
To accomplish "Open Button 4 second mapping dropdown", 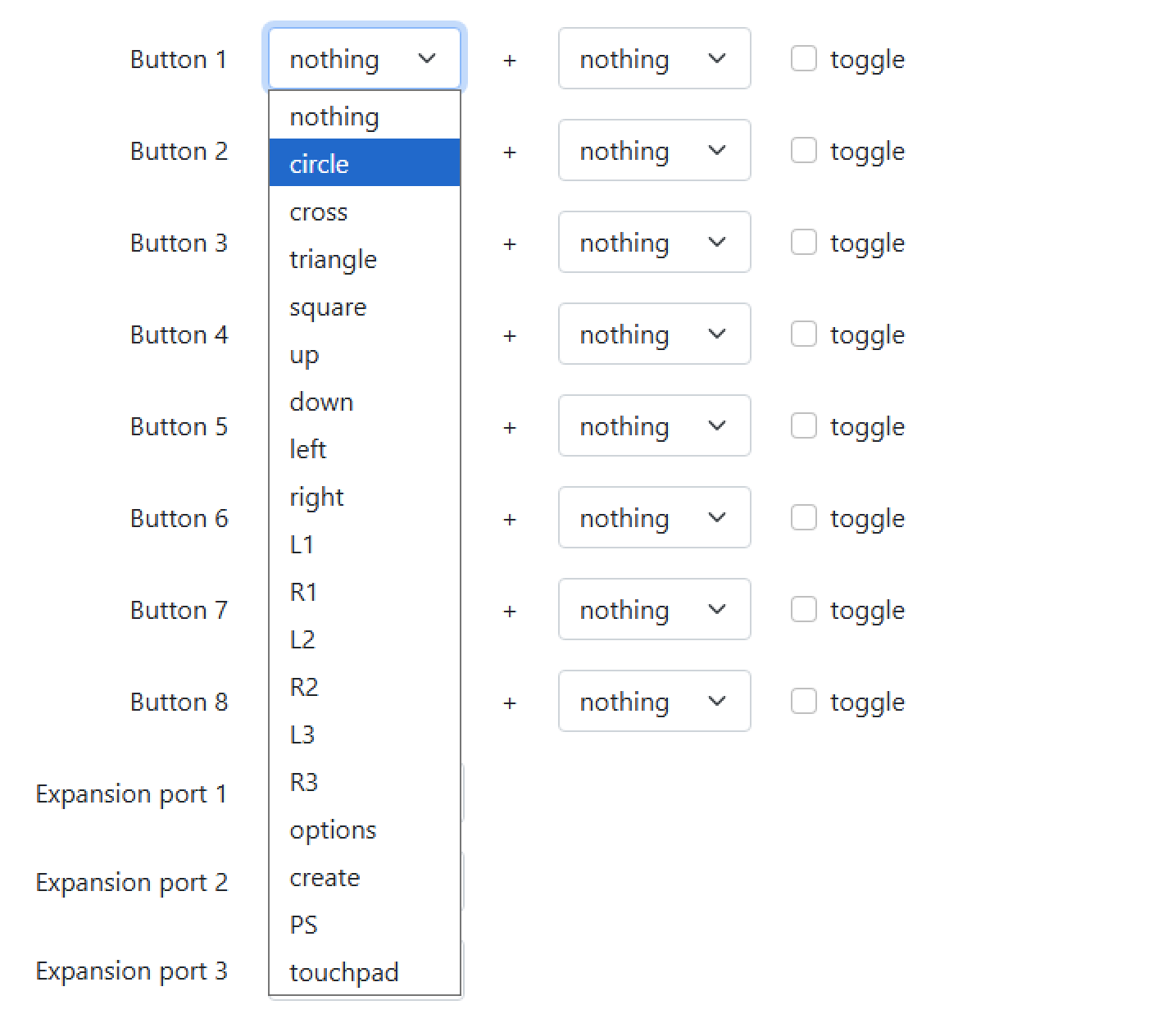I will click(x=655, y=334).
